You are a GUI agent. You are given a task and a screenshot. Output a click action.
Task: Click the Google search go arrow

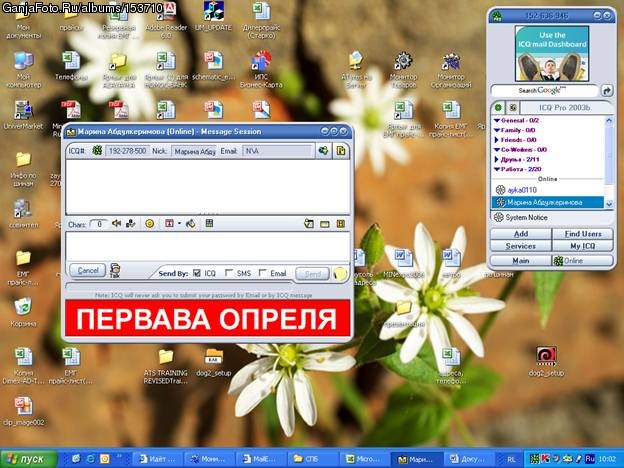[606, 91]
